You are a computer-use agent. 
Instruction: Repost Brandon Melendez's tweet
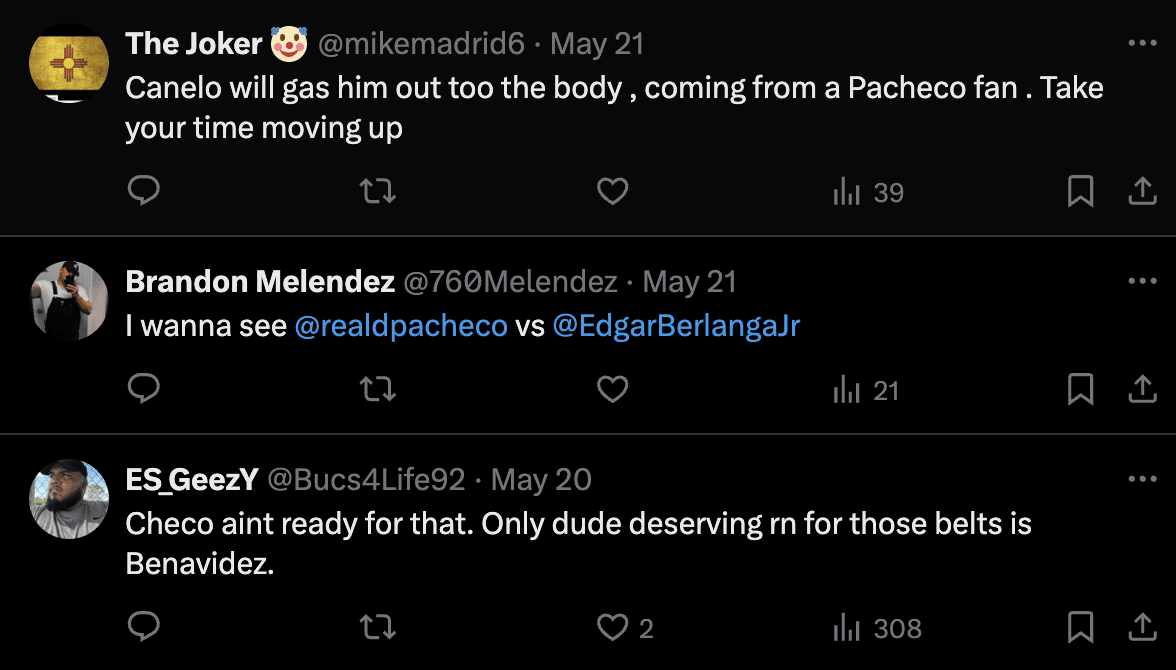pyautogui.click(x=377, y=389)
